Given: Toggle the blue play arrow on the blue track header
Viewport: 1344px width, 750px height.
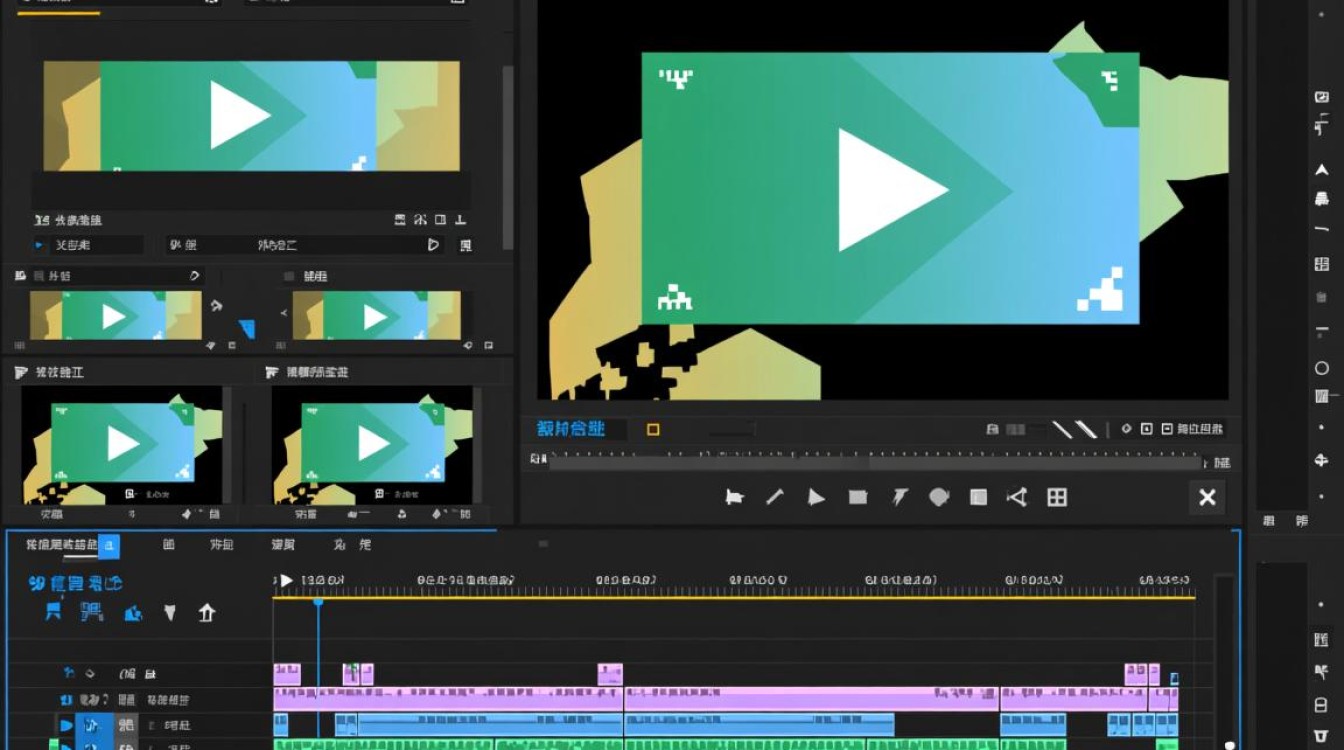Looking at the screenshot, I should pos(66,725).
